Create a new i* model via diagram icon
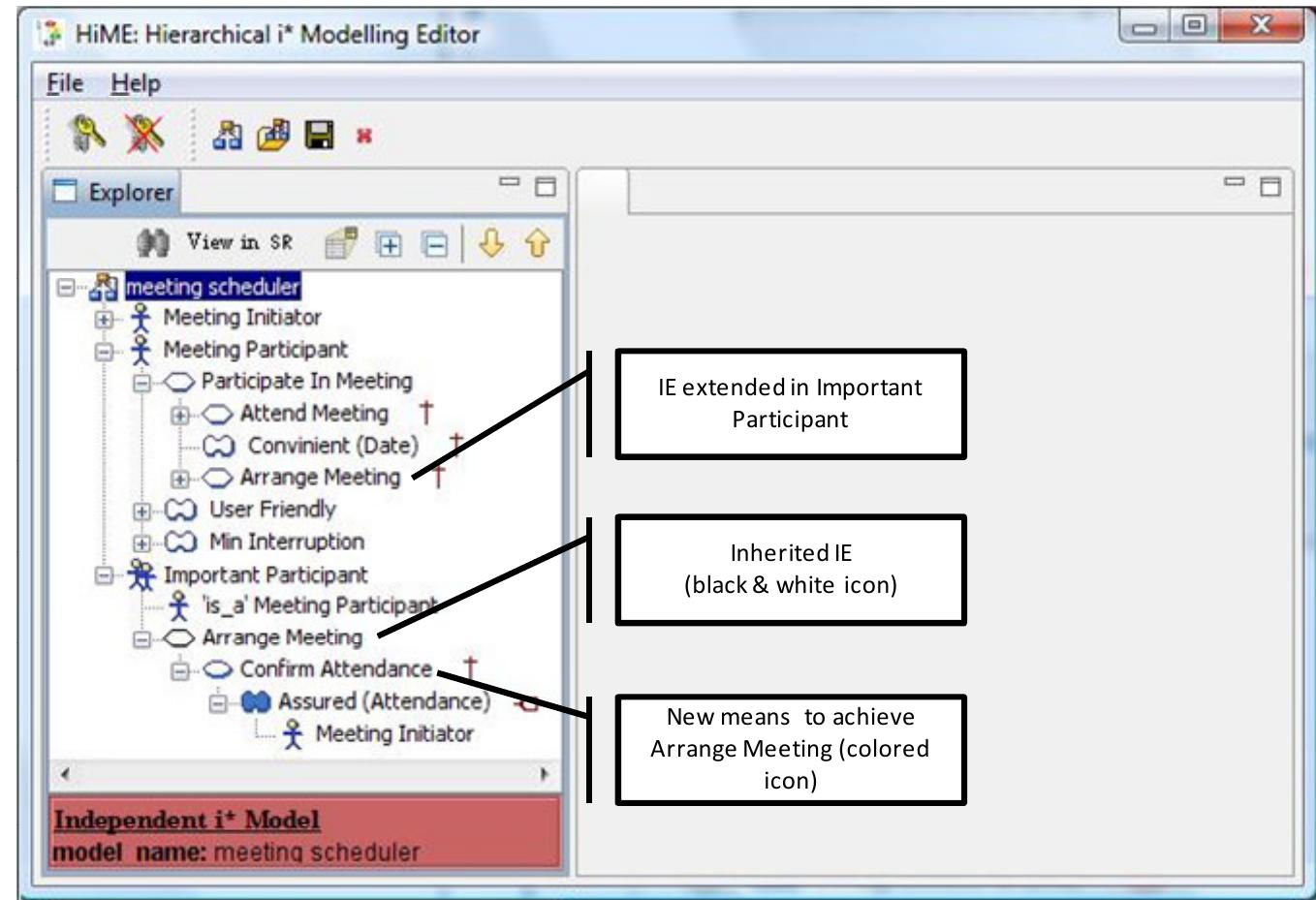 click(227, 135)
